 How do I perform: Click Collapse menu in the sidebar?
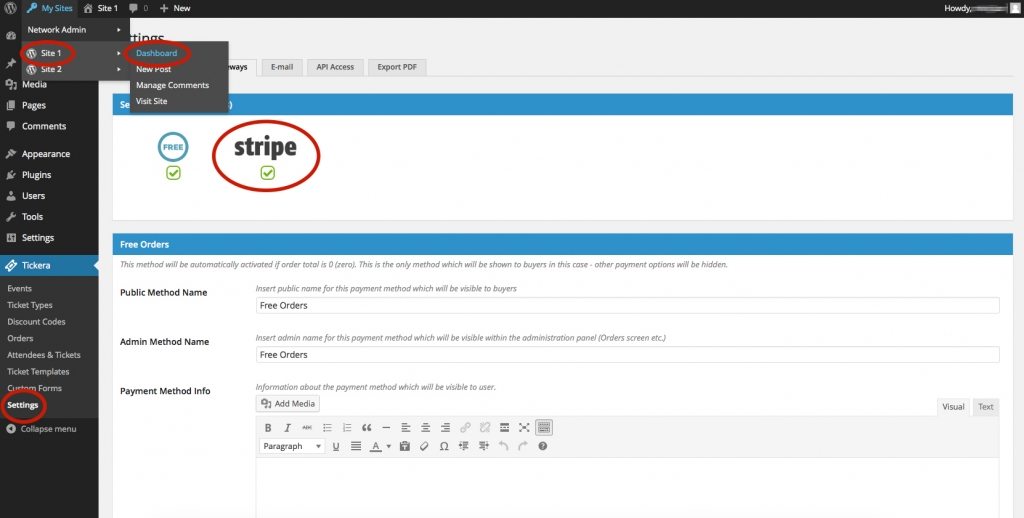point(41,429)
